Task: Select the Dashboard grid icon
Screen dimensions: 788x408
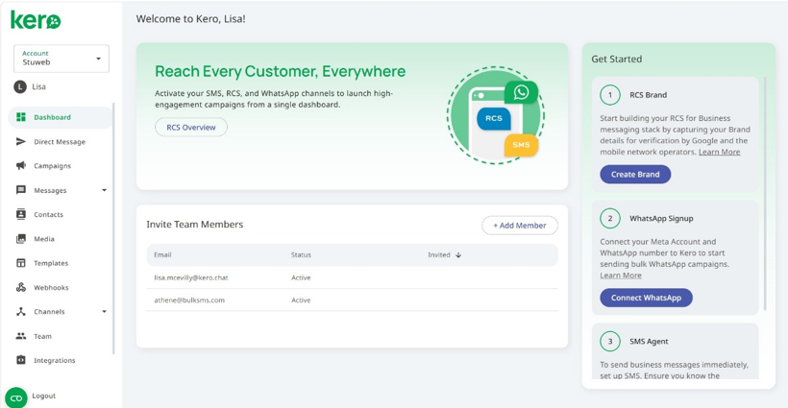Action: pyautogui.click(x=21, y=117)
